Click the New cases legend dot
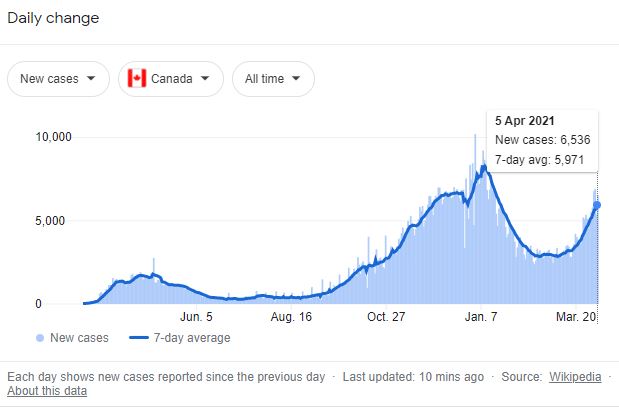The image size is (619, 409). [39, 338]
